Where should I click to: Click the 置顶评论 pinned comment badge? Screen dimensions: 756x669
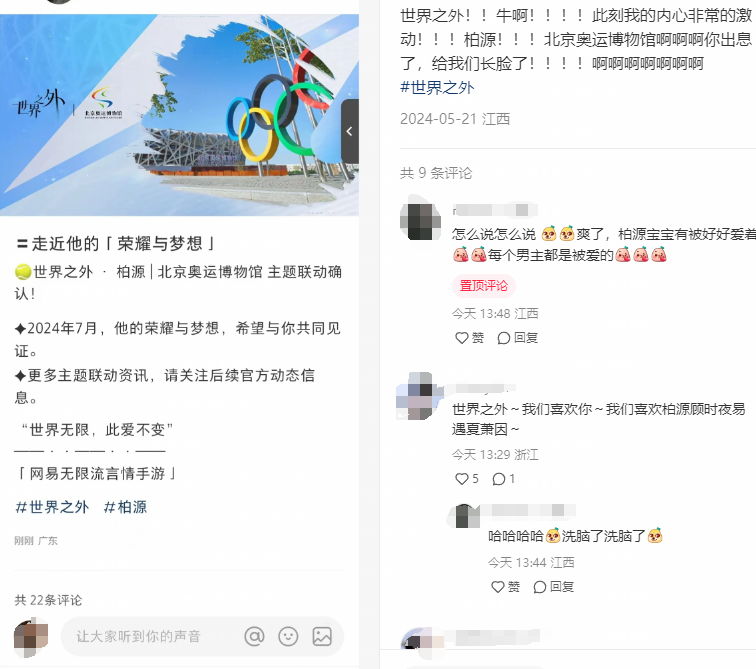click(484, 286)
